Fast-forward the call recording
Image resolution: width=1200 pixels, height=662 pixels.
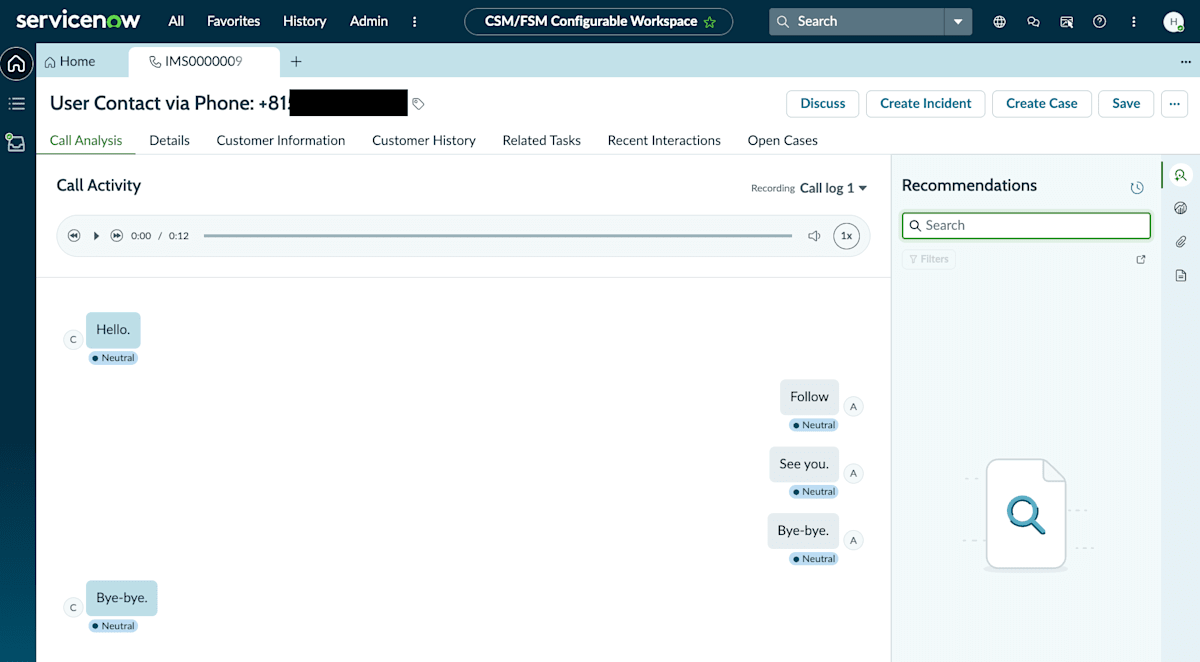(117, 236)
